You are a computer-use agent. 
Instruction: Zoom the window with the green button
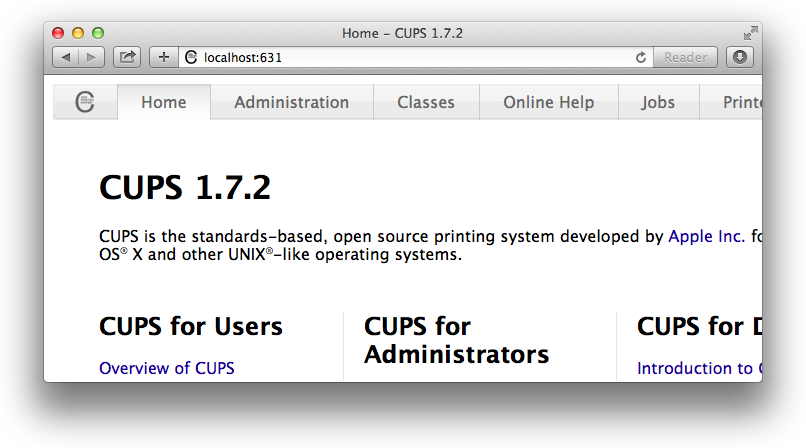98,33
